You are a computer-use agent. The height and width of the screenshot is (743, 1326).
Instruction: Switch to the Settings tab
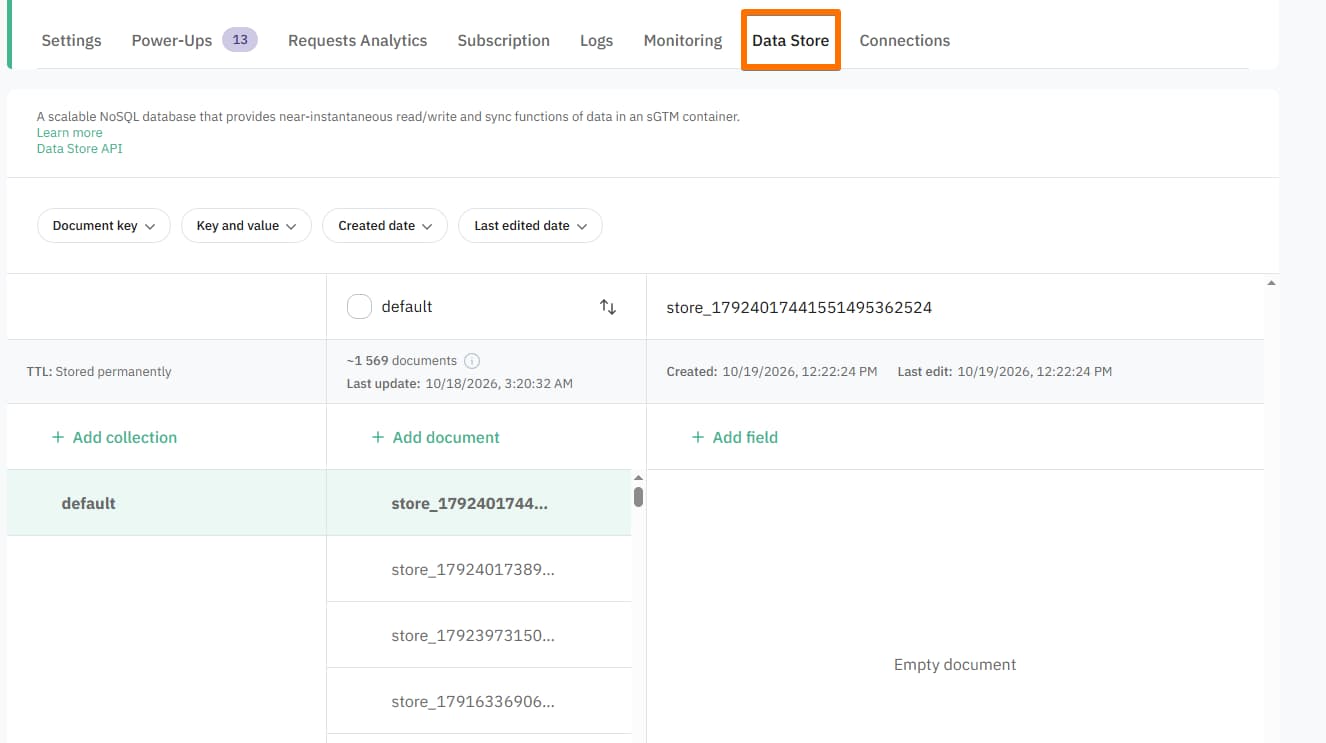71,41
